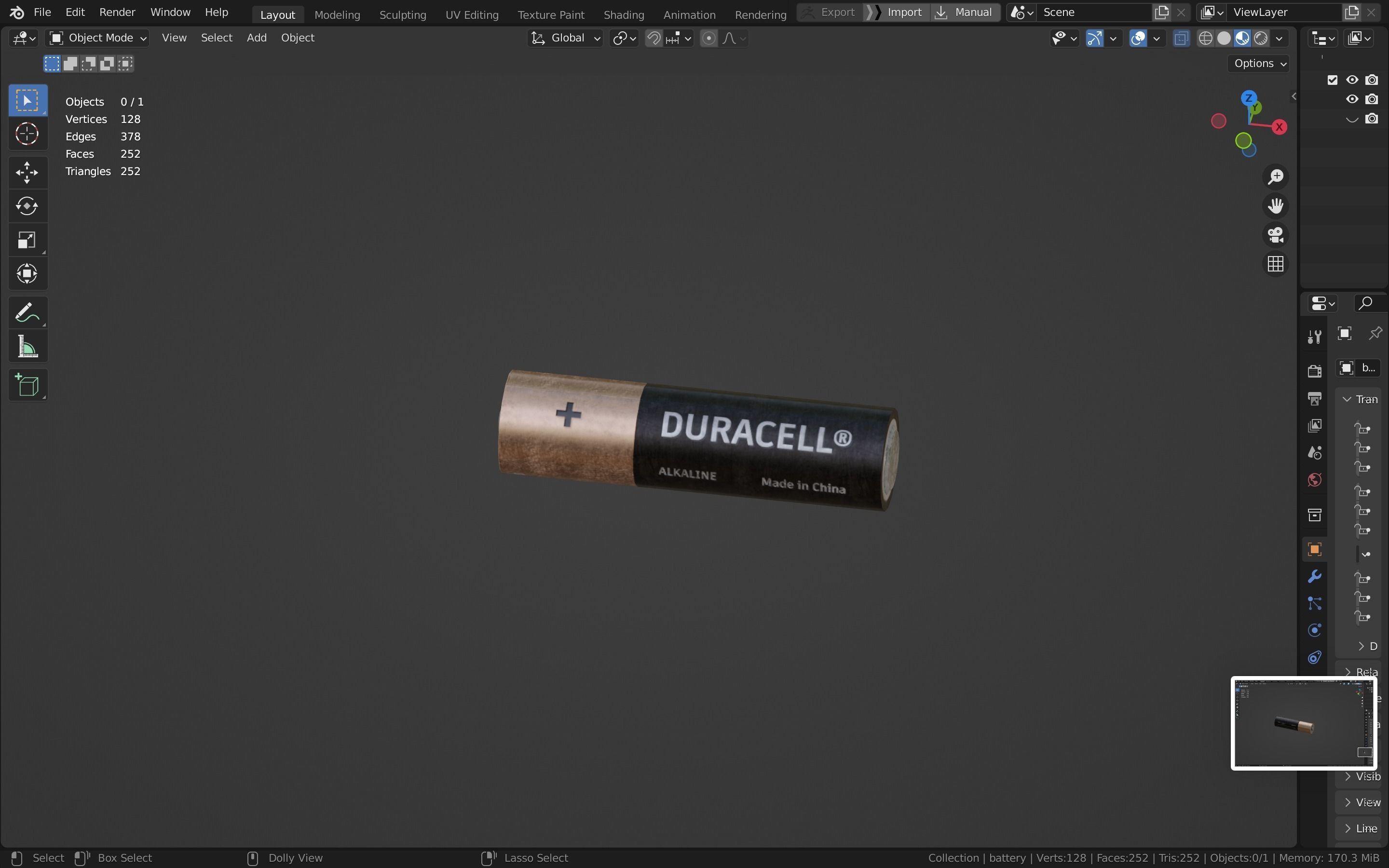Image resolution: width=1389 pixels, height=868 pixels.
Task: Open the Scene properties tab
Action: point(1314,453)
